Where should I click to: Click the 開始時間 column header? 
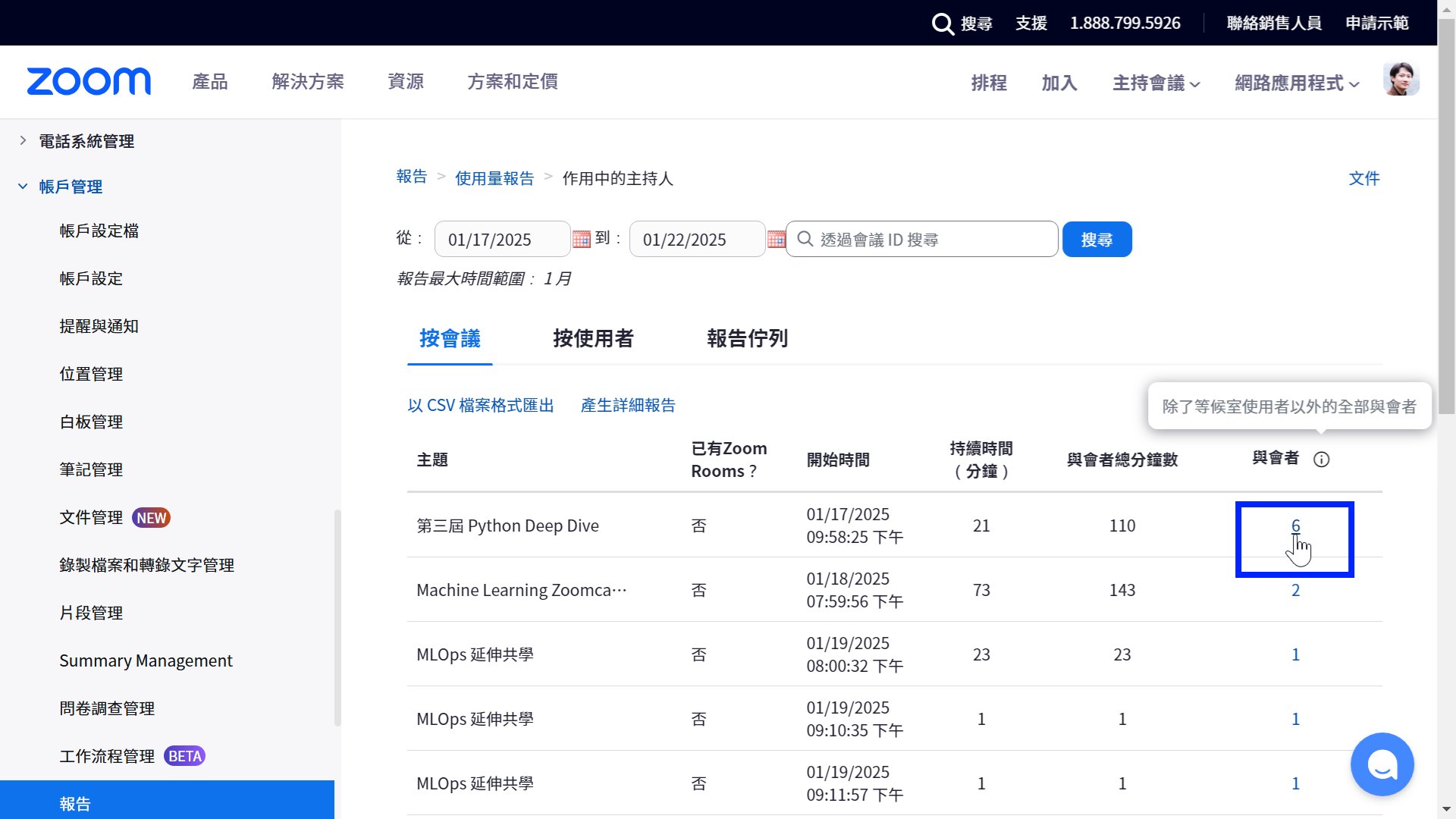pyautogui.click(x=838, y=460)
